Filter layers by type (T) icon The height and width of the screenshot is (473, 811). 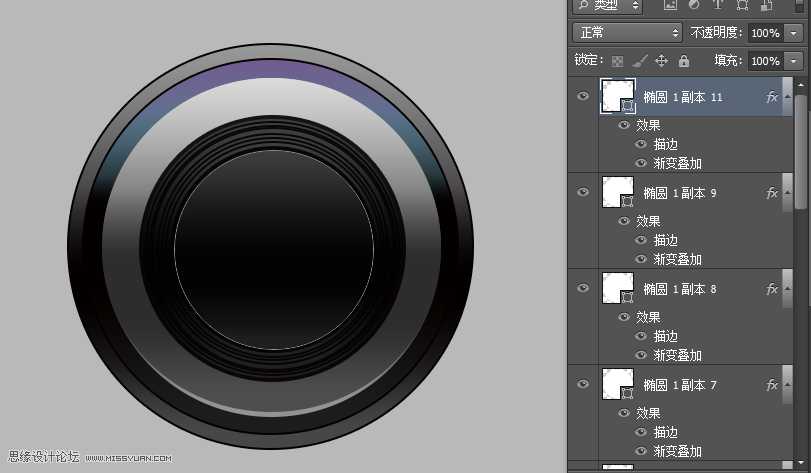click(x=717, y=5)
